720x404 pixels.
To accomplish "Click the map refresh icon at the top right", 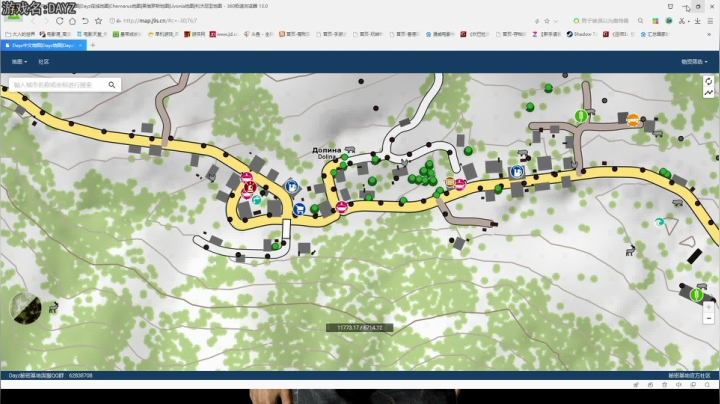I will [709, 81].
